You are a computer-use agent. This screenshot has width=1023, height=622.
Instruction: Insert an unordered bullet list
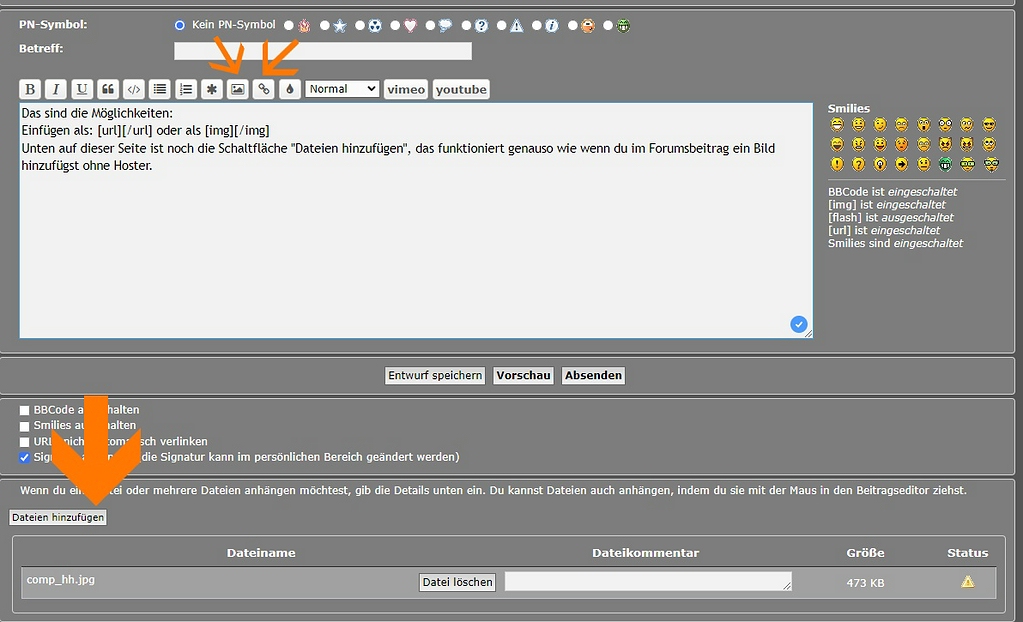160,89
